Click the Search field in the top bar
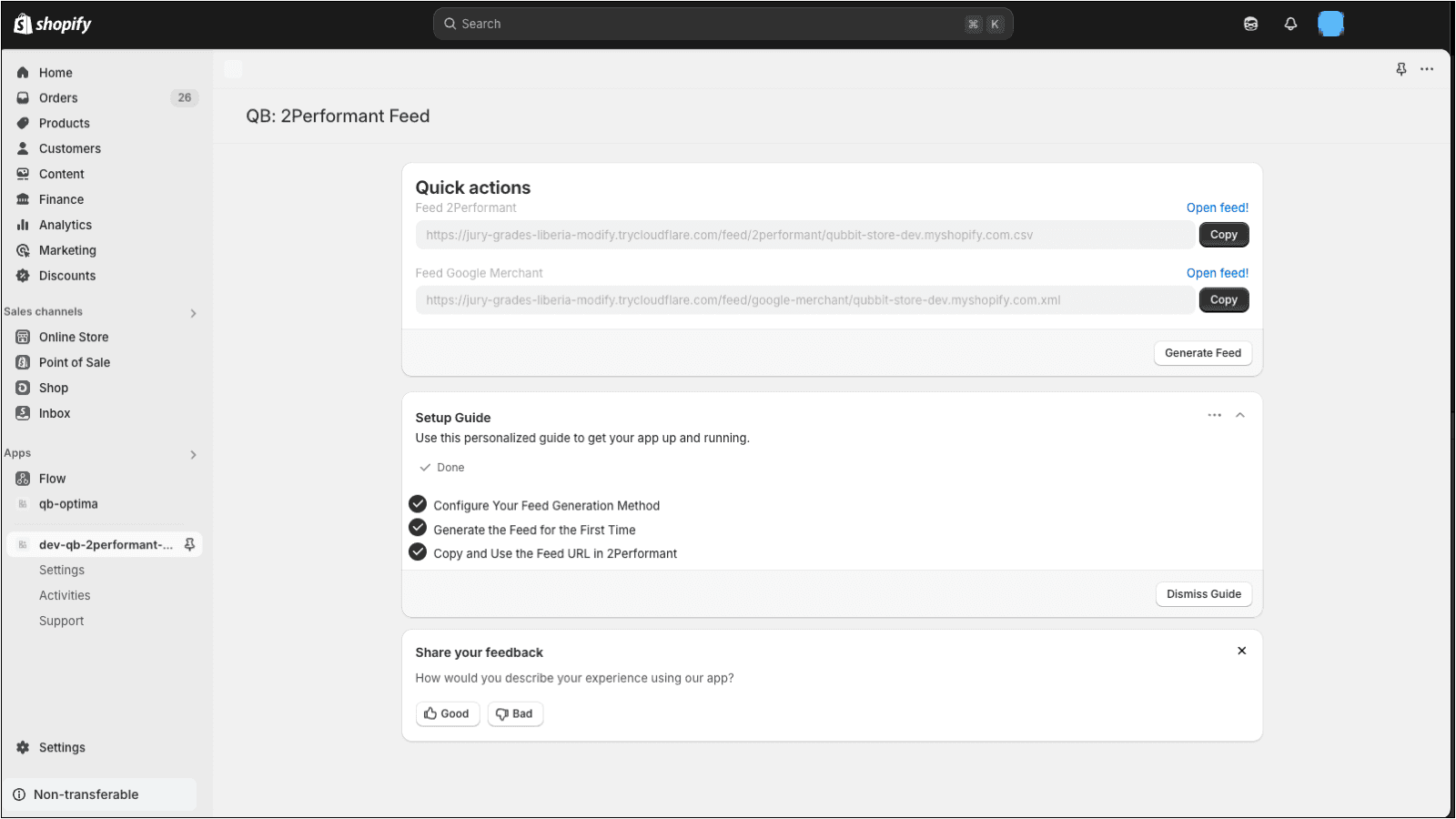This screenshot has height=819, width=1456. (723, 24)
